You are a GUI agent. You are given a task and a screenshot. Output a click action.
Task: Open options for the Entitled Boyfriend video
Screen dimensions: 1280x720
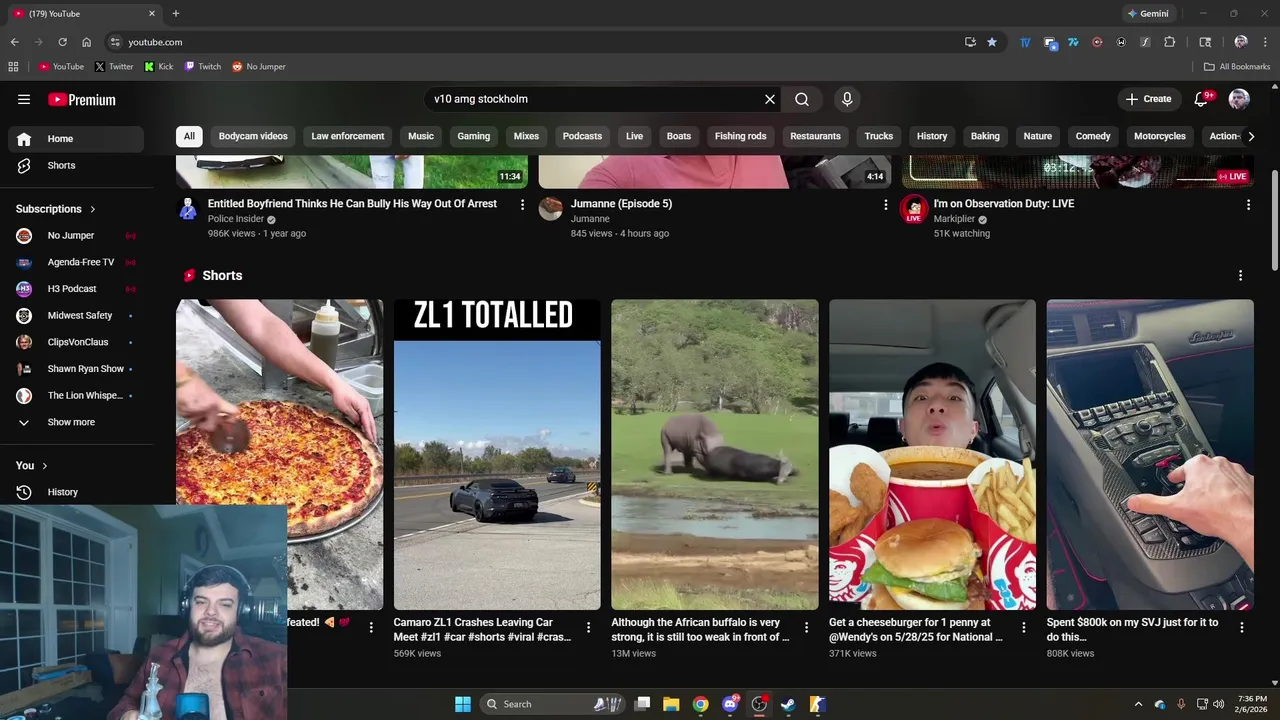(x=522, y=204)
